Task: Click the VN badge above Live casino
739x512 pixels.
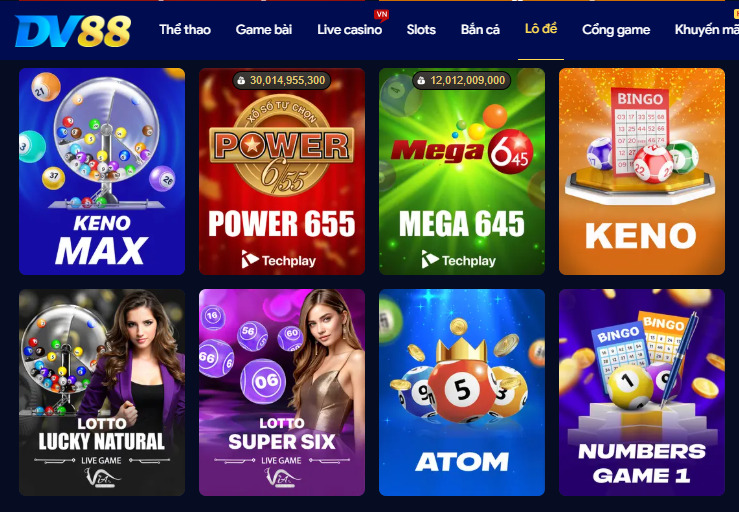Action: tap(381, 15)
